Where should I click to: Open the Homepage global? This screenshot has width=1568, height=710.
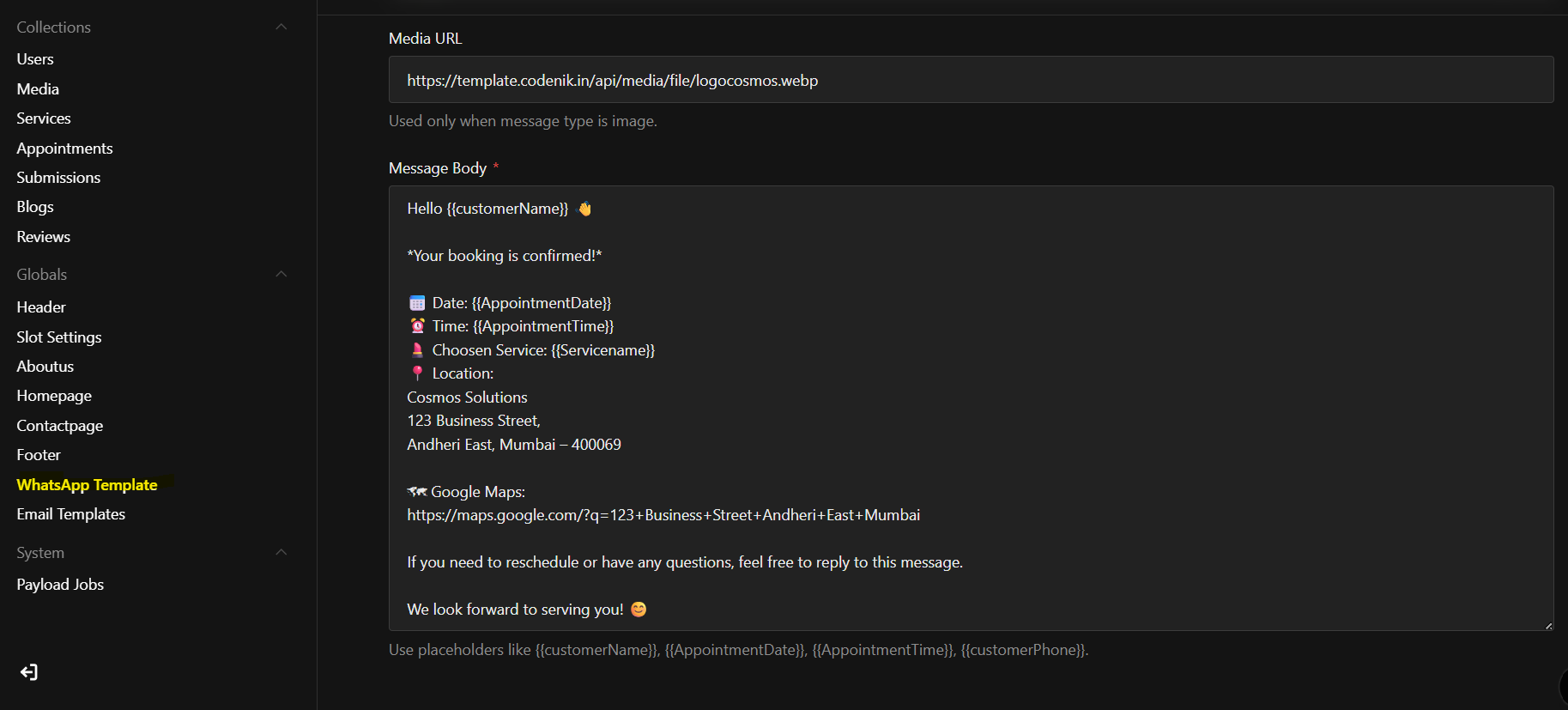[x=54, y=396]
